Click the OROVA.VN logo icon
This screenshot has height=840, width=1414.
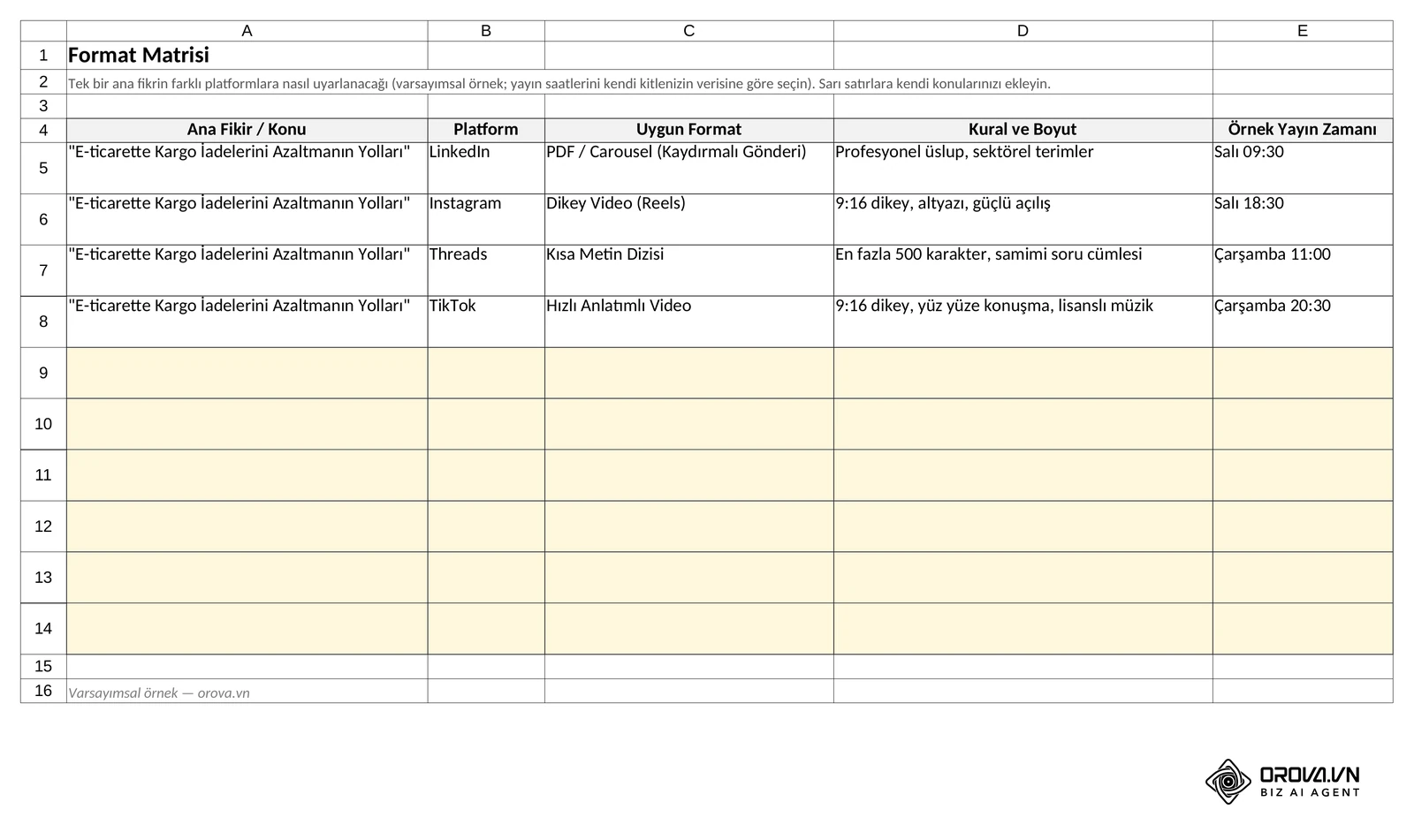coord(1228,782)
